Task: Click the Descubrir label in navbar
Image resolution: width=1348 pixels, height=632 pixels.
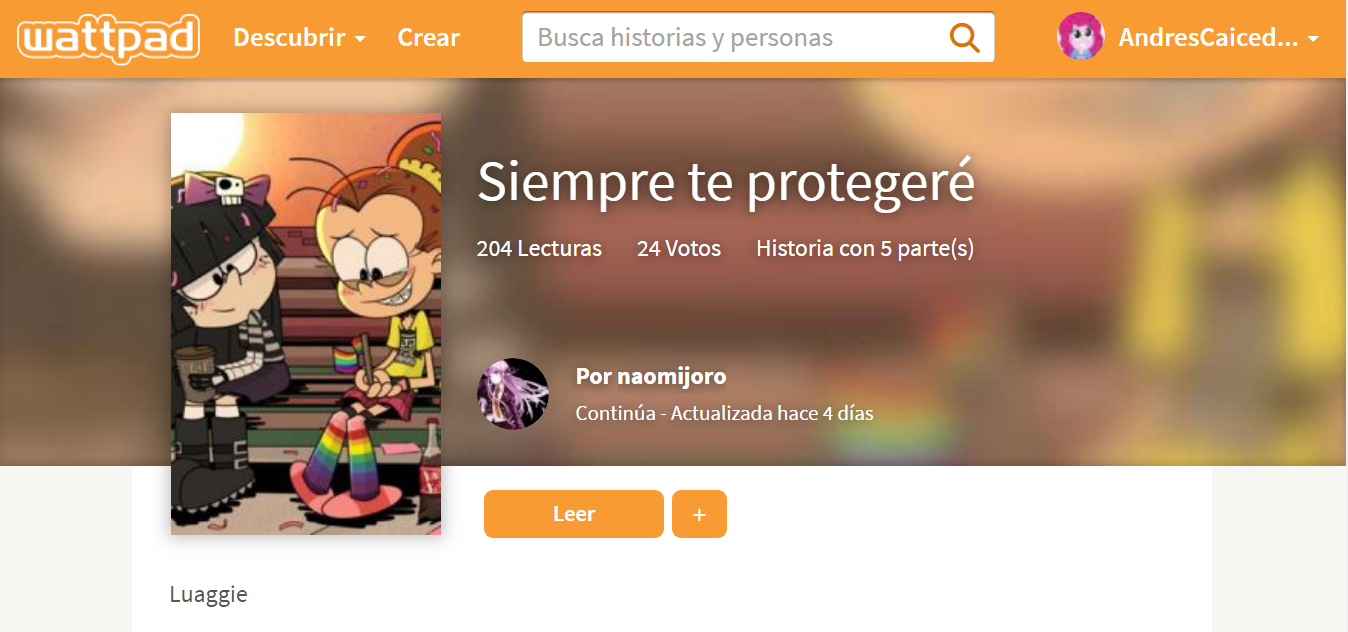Action: pos(289,38)
